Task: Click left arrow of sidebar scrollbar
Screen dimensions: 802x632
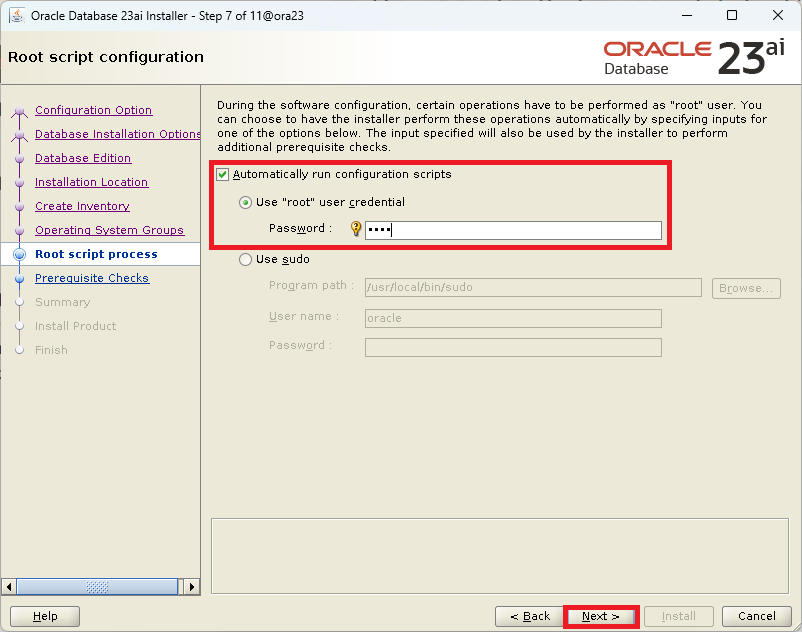Action: click(x=9, y=586)
